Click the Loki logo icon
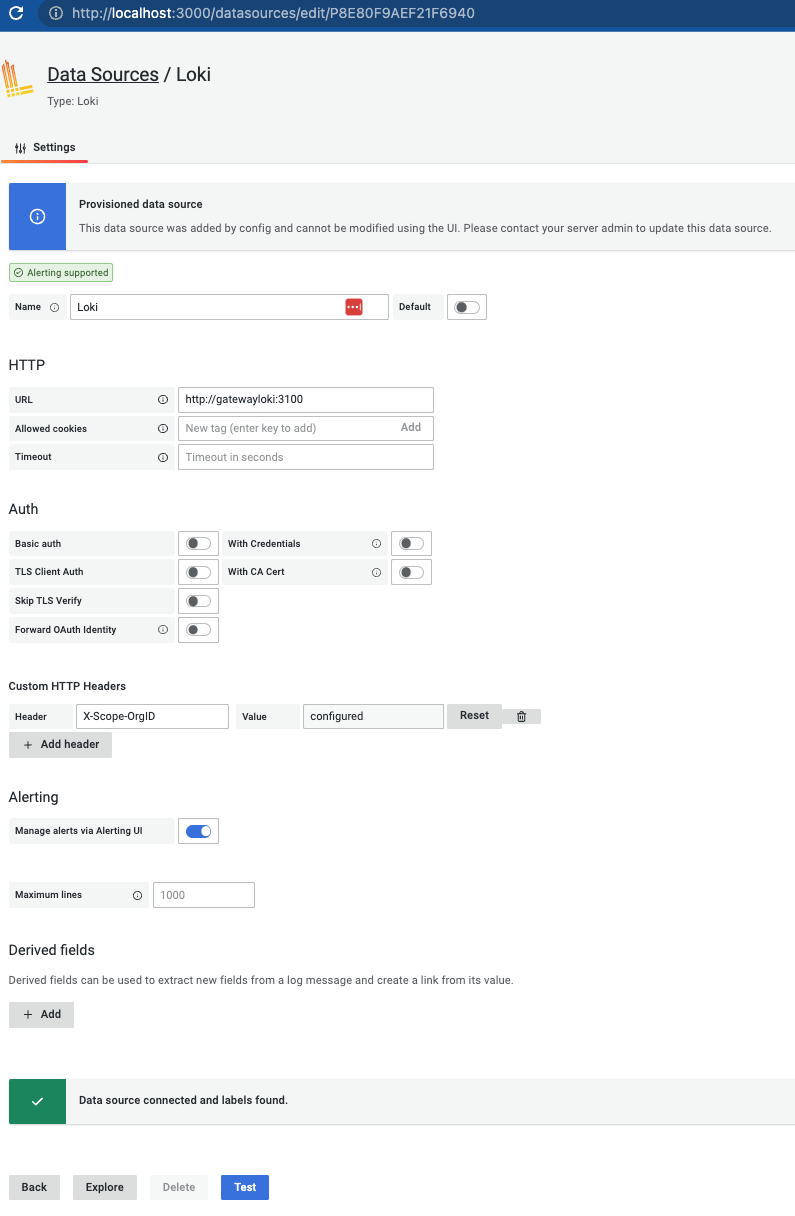Viewport: 795px width, 1216px height. click(x=17, y=79)
